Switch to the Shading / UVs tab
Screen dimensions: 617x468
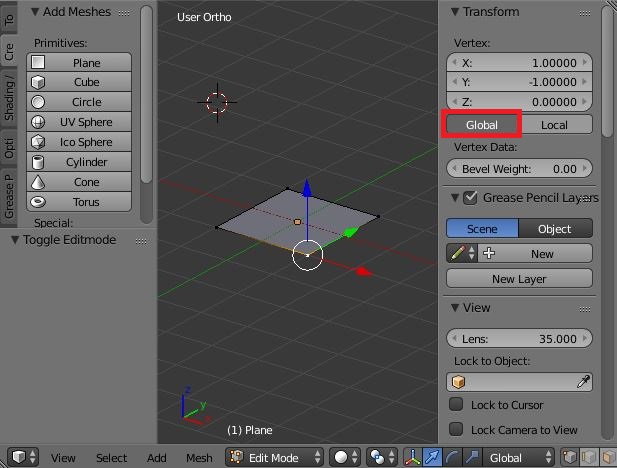[9, 99]
